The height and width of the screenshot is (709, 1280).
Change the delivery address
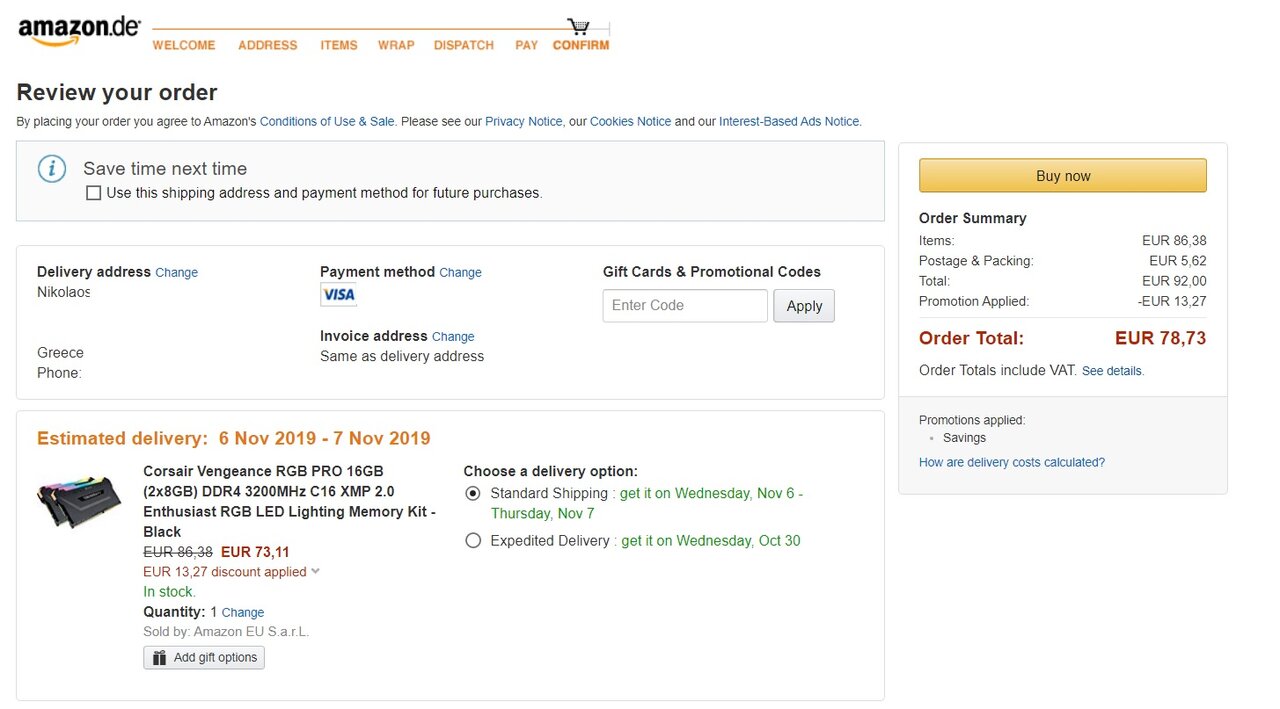(177, 272)
